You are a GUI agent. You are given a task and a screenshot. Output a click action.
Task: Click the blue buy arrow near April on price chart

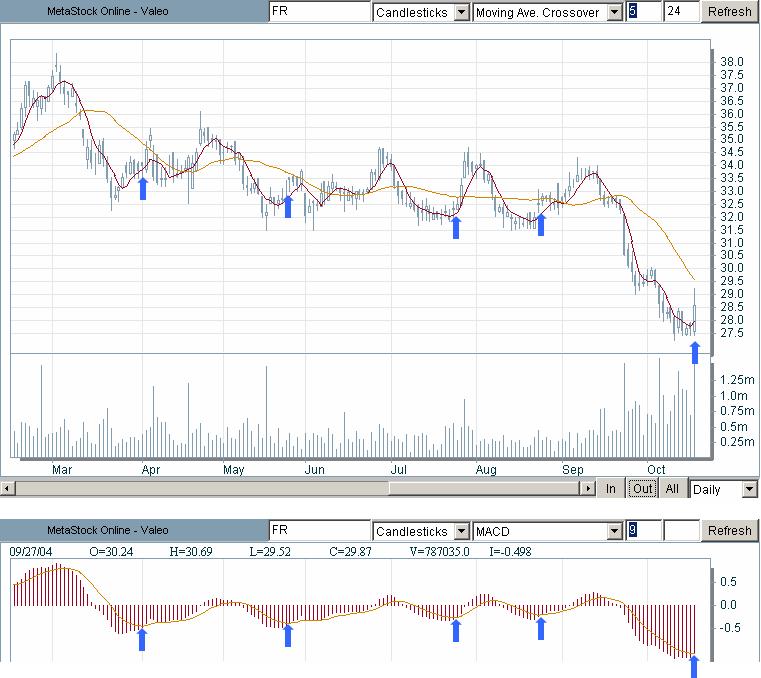(x=143, y=188)
